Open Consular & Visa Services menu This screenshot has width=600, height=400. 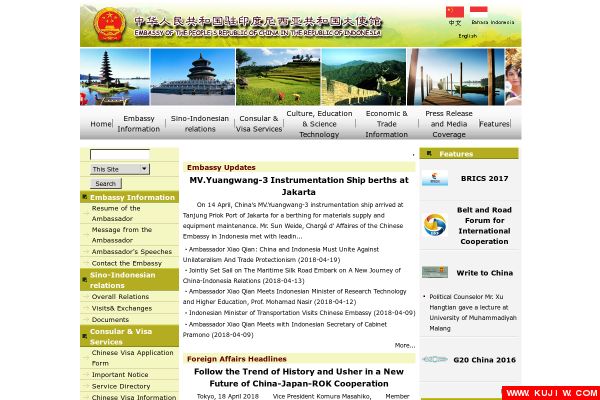(259, 124)
